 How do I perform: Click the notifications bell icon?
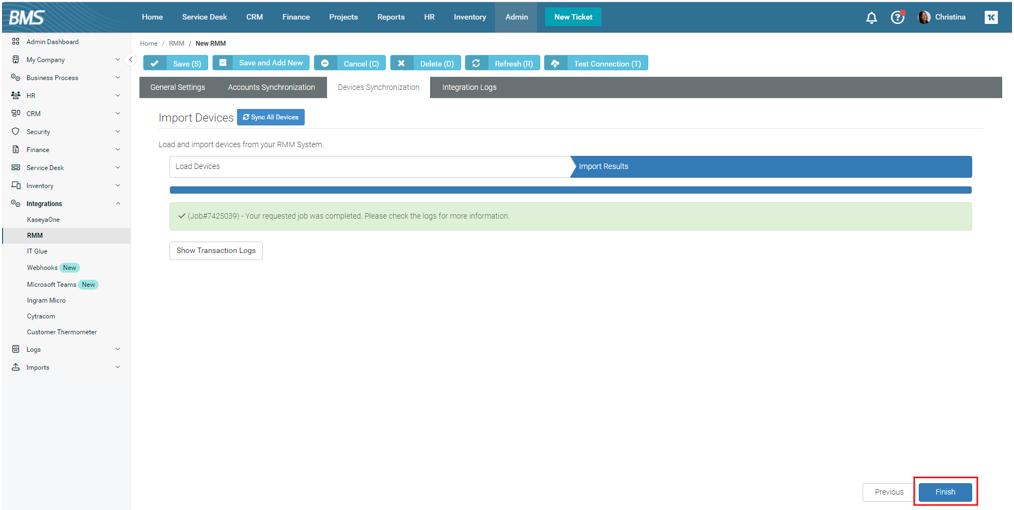click(x=871, y=17)
